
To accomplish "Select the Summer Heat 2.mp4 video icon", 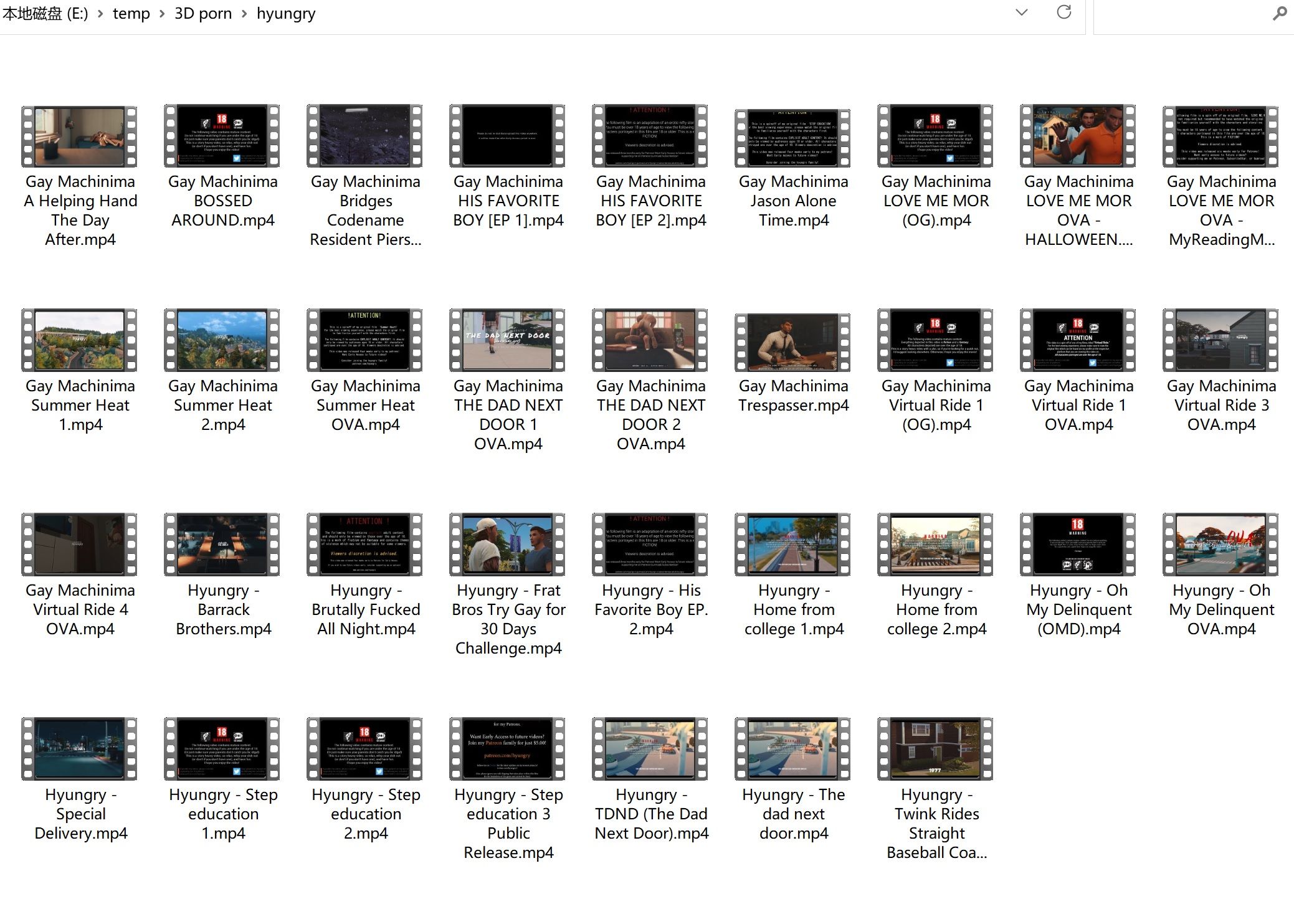I will (x=222, y=340).
